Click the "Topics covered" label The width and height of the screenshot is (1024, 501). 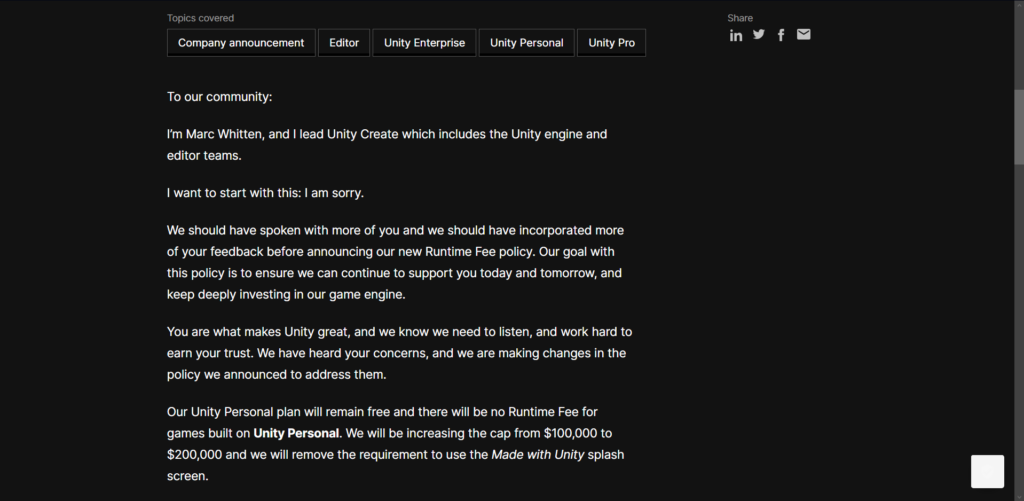(200, 18)
